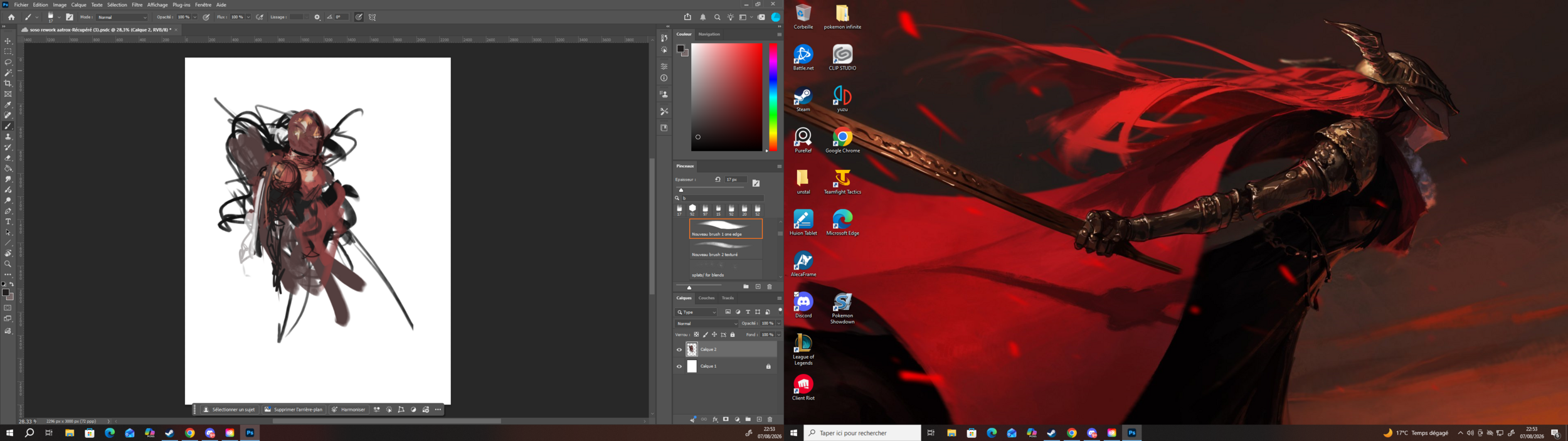Click the Harmoniser button
Screen dimensions: 1568x441
[x=349, y=410]
